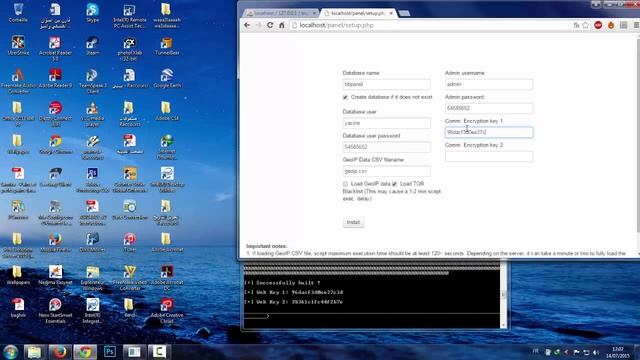The width and height of the screenshot is (640, 360).
Task: Reload the setup.php page
Action: tap(270, 25)
